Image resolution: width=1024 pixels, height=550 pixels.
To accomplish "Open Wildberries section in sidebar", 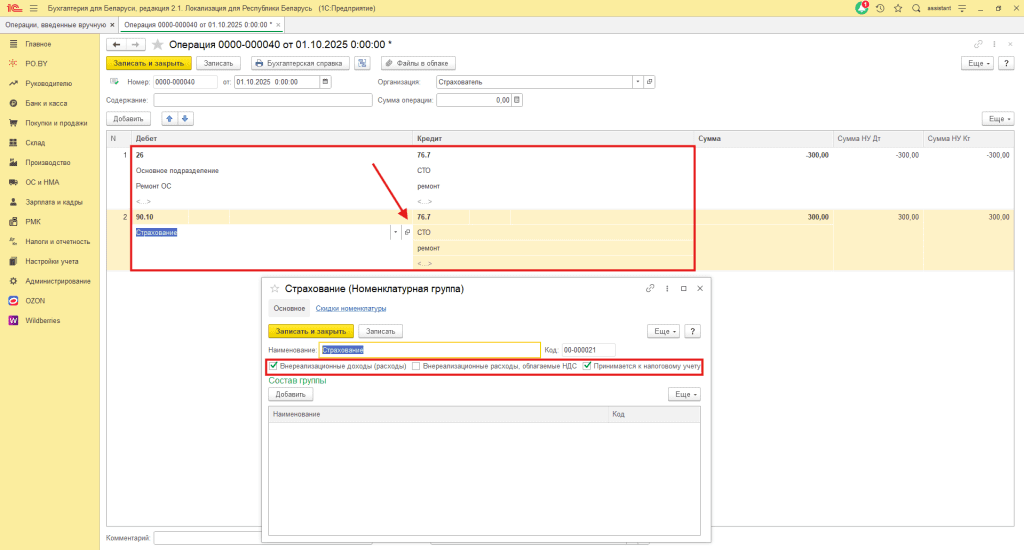I will [x=42, y=321].
